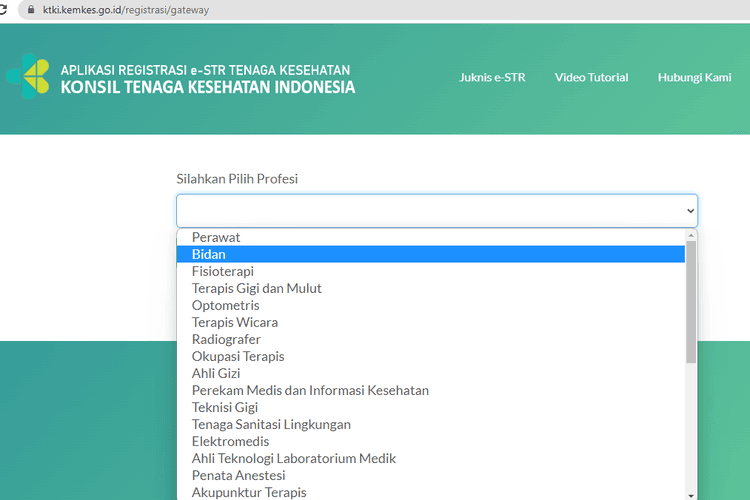Select Tenaga Sanitasi Lingkungan option
This screenshot has height=500, width=750.
pyautogui.click(x=430, y=424)
